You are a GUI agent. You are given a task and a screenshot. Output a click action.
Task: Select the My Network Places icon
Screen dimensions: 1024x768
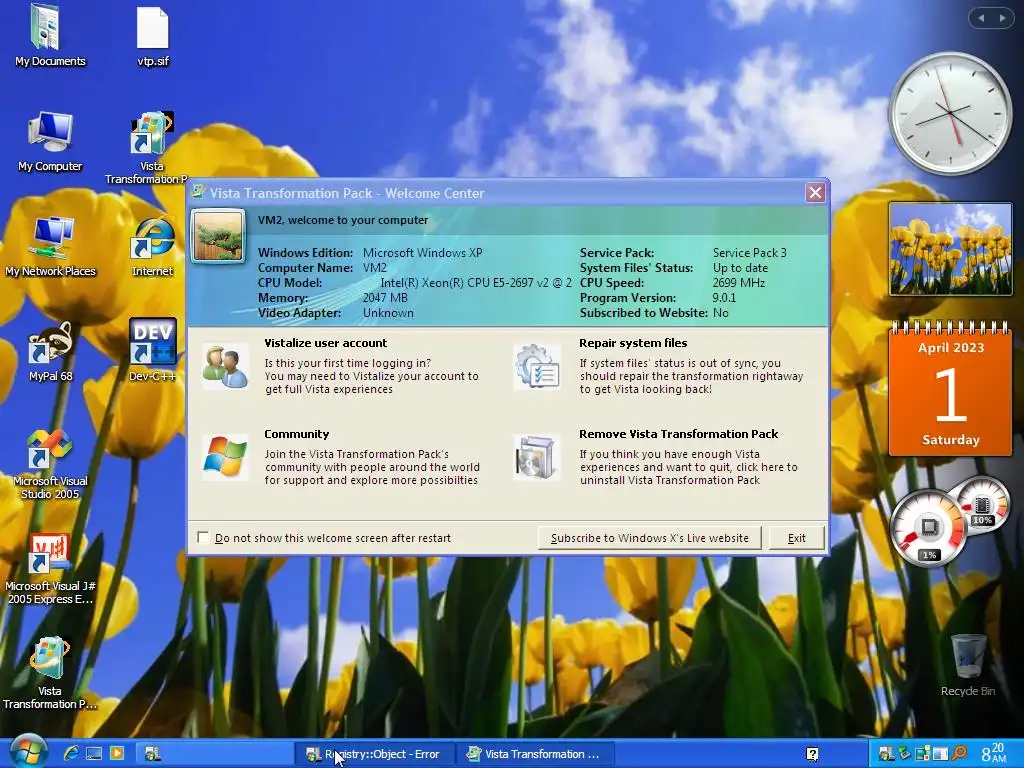pos(50,246)
